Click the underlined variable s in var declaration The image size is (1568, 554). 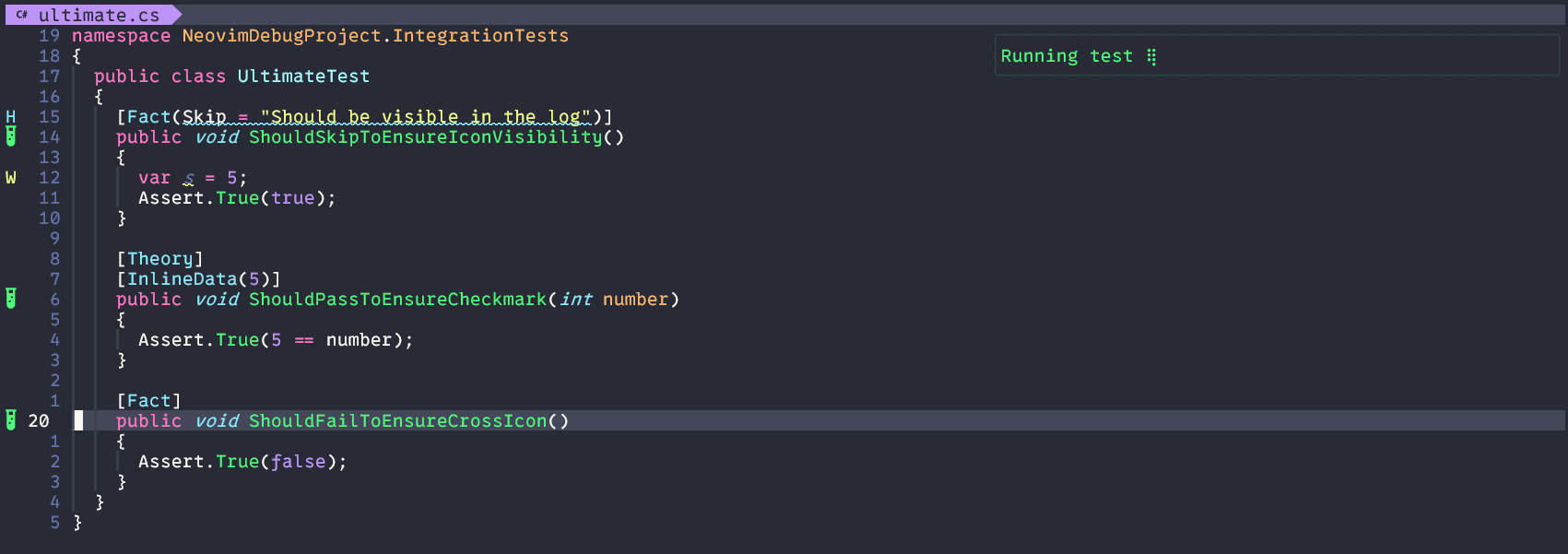pyautogui.click(x=189, y=177)
